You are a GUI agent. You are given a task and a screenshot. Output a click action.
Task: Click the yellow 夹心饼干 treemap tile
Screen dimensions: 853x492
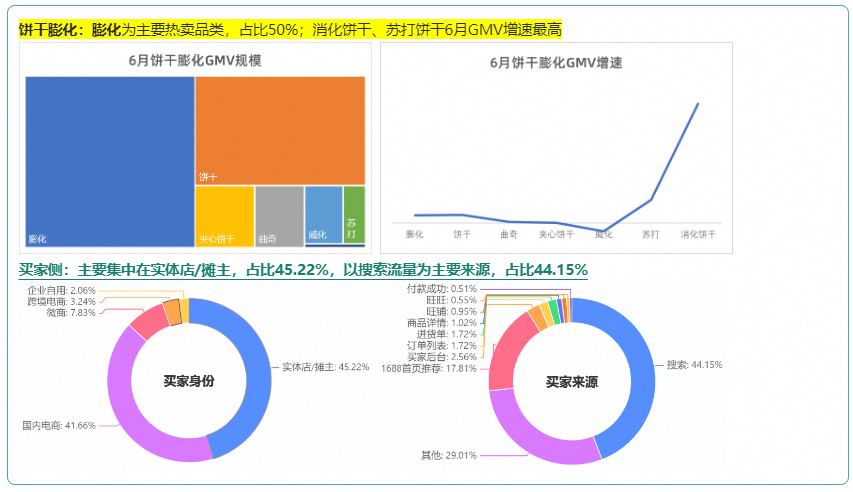pyautogui.click(x=224, y=215)
